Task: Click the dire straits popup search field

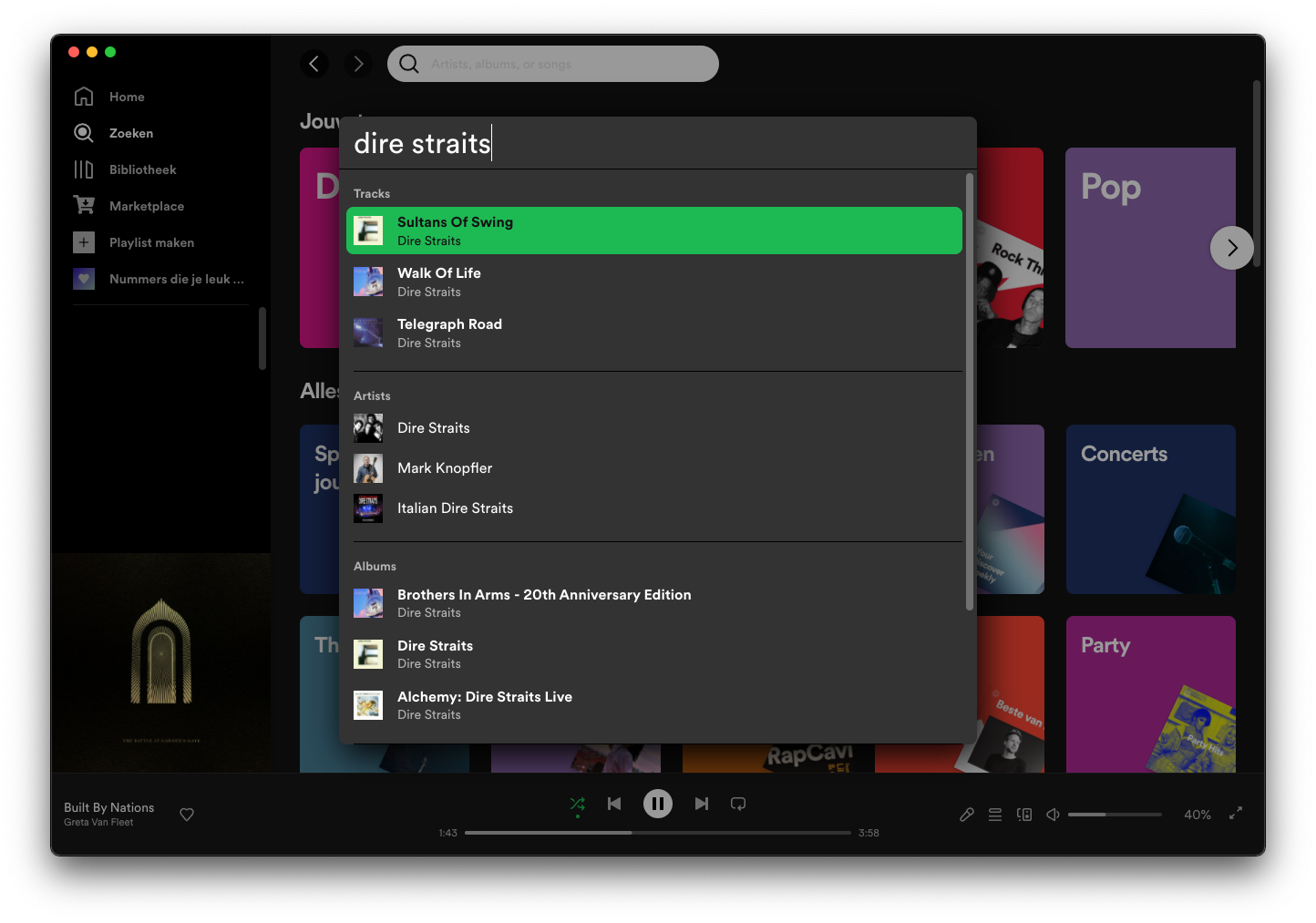Action: click(x=658, y=143)
